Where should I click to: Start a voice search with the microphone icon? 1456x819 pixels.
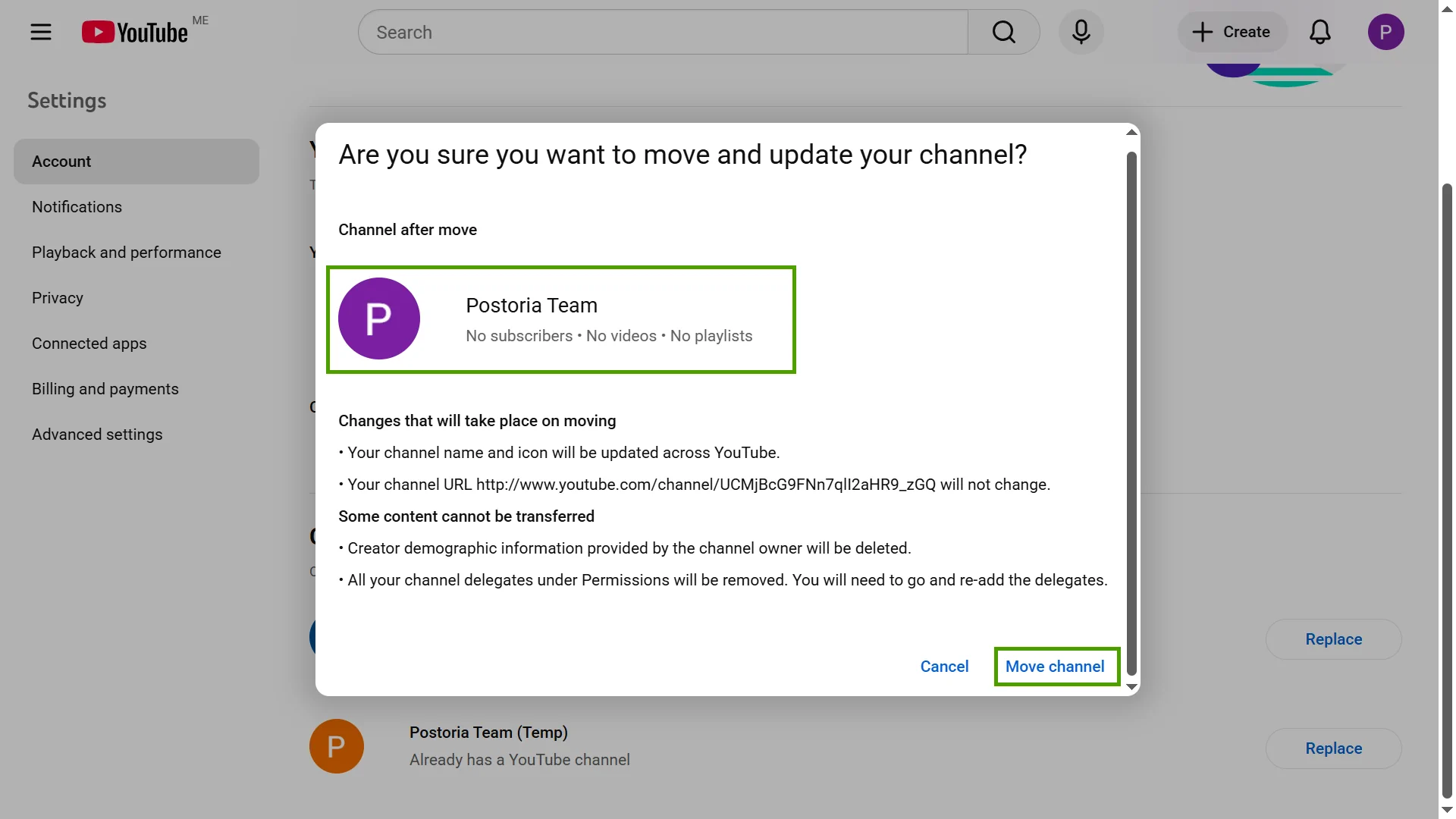point(1081,32)
